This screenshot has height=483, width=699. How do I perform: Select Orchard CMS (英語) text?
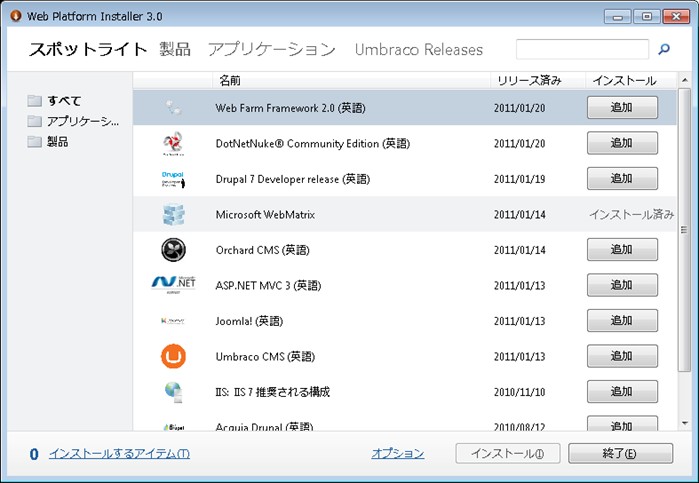[x=263, y=250]
